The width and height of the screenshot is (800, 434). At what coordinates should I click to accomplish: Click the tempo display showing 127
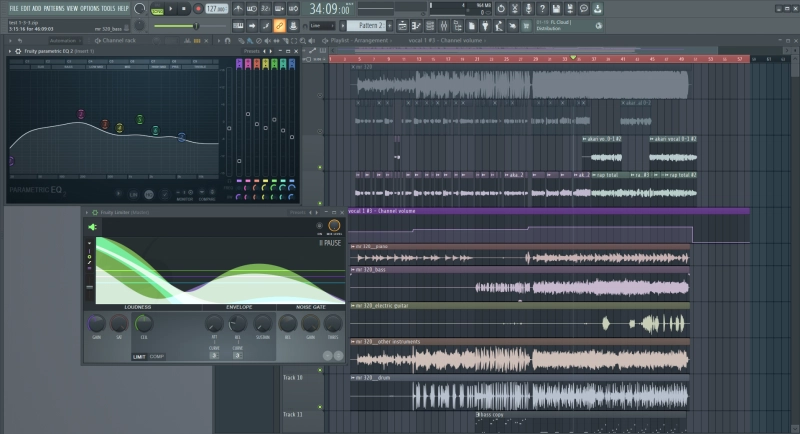(x=217, y=8)
